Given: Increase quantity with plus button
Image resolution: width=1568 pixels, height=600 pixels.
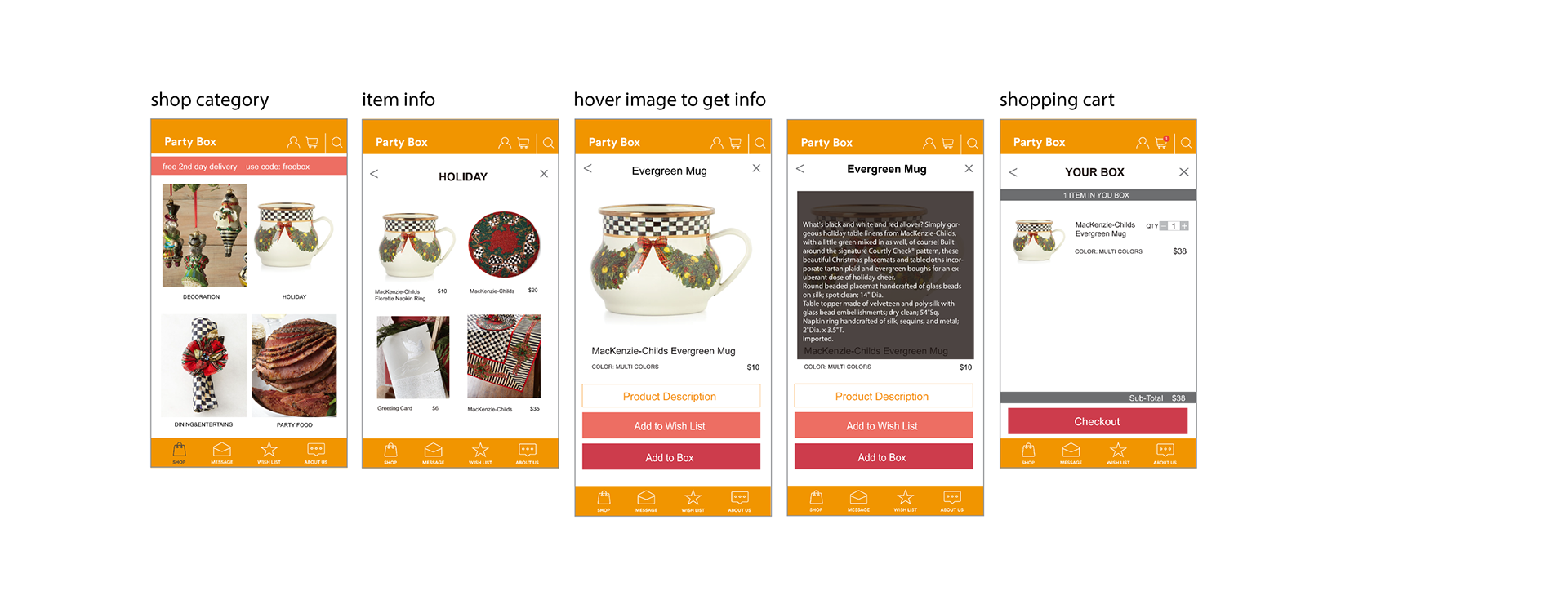Looking at the screenshot, I should coord(1184,226).
